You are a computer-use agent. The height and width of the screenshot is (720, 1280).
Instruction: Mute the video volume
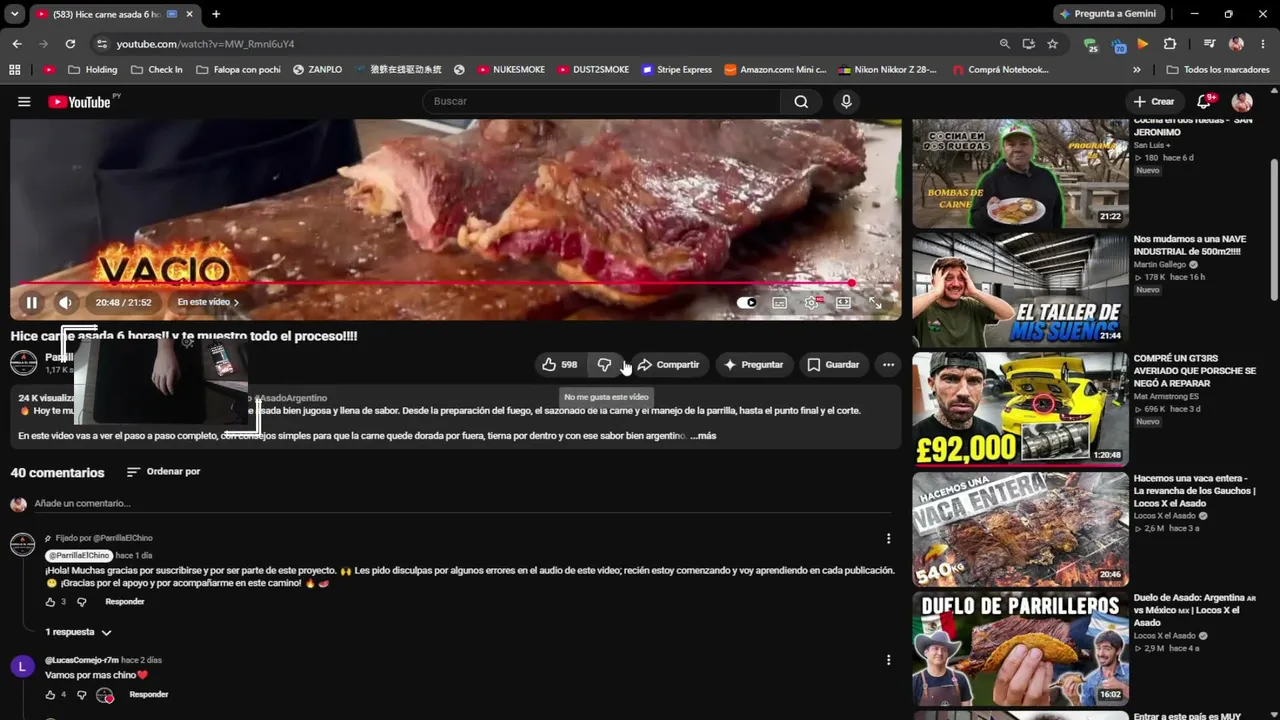[66, 302]
